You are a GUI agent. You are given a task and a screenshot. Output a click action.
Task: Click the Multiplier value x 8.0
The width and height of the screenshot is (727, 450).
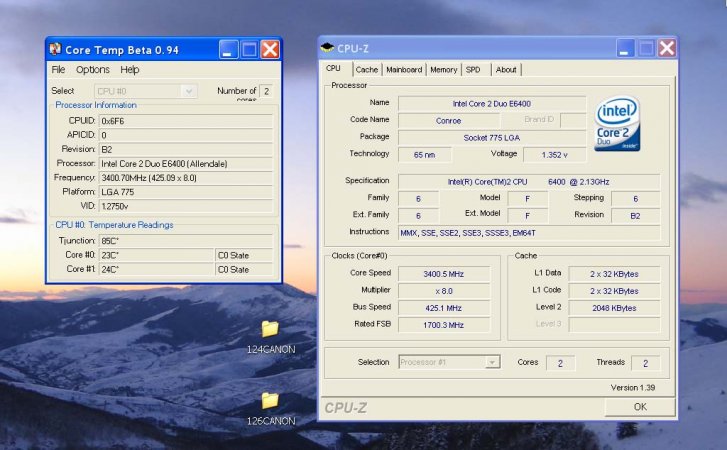tap(444, 291)
